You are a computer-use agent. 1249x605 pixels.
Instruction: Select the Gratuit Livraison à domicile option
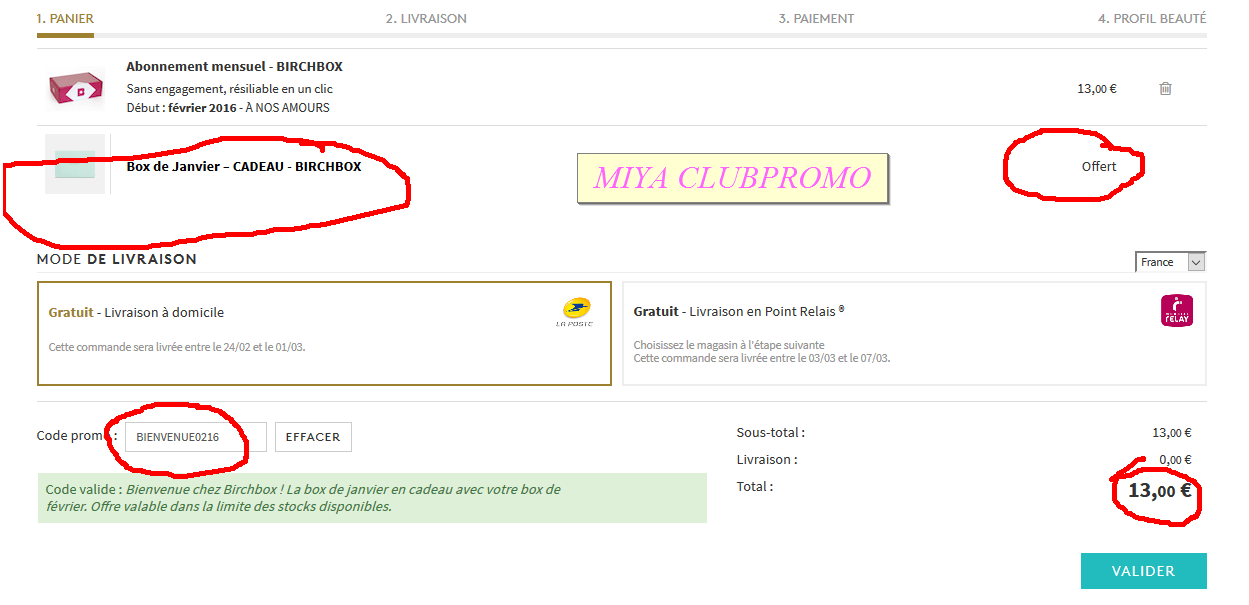324,333
